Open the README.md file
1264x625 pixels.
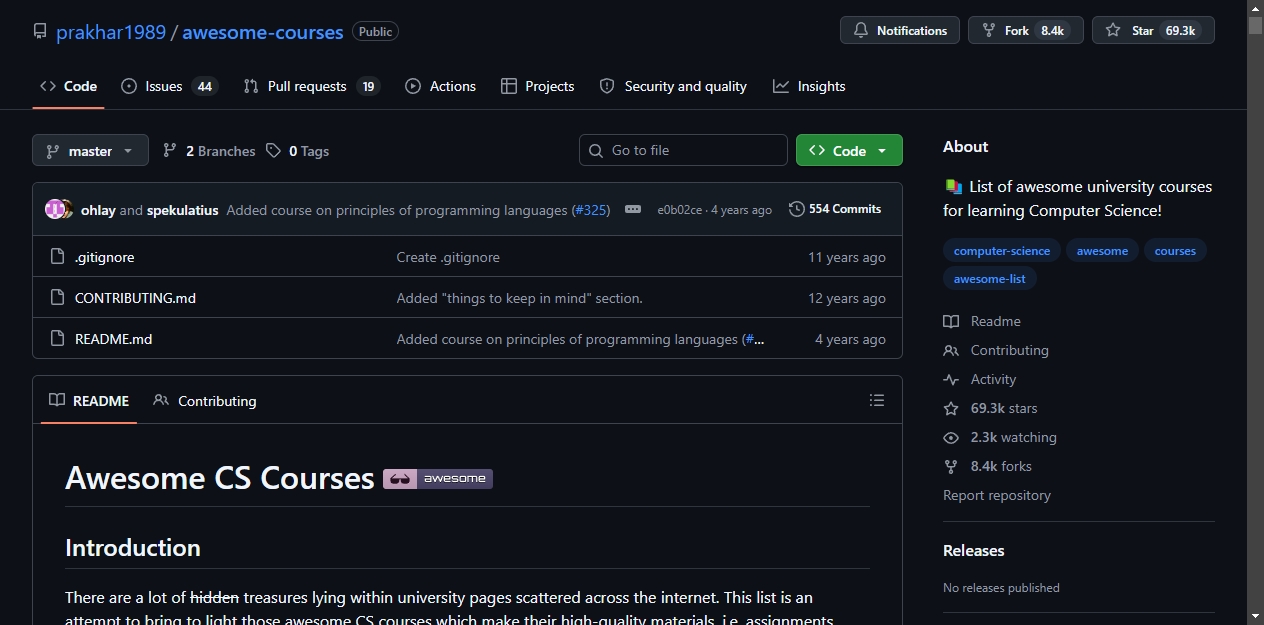[x=113, y=339]
